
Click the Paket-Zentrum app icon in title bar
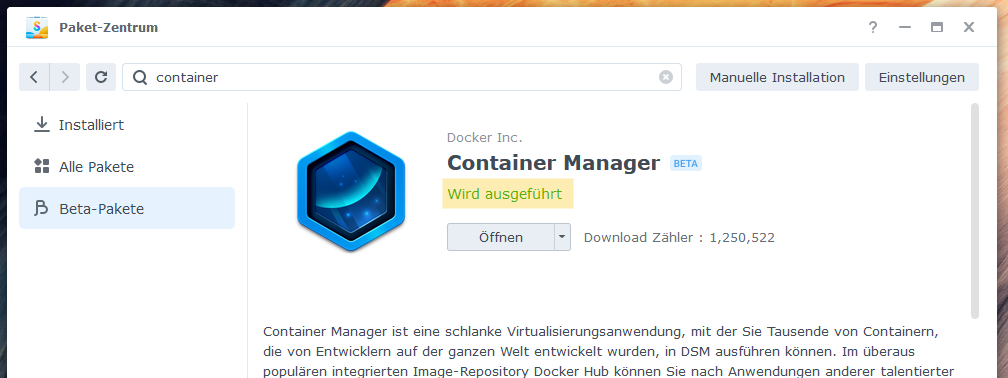(37, 27)
